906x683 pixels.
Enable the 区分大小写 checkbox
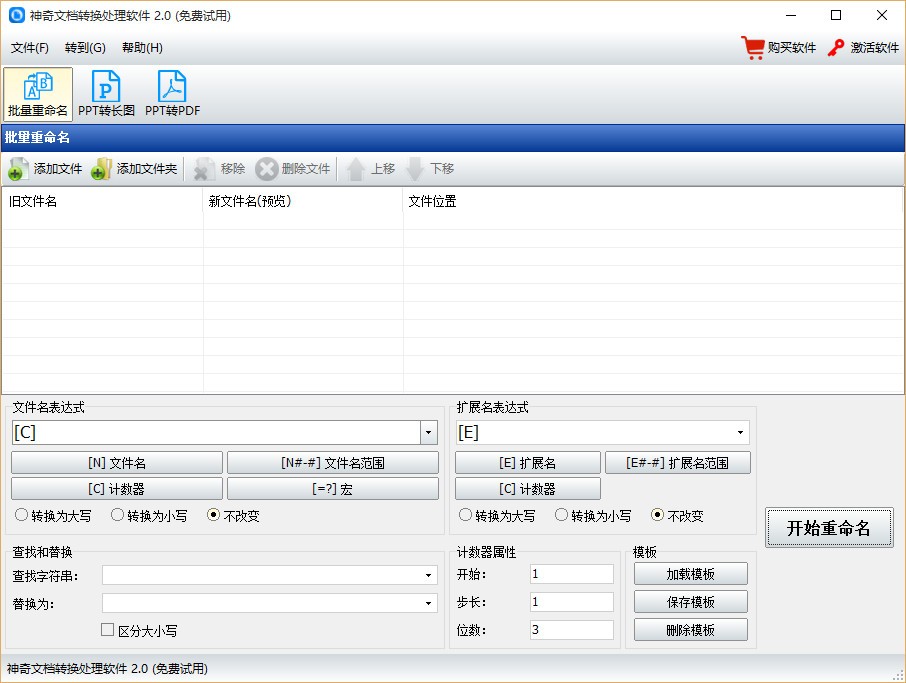coord(107,629)
